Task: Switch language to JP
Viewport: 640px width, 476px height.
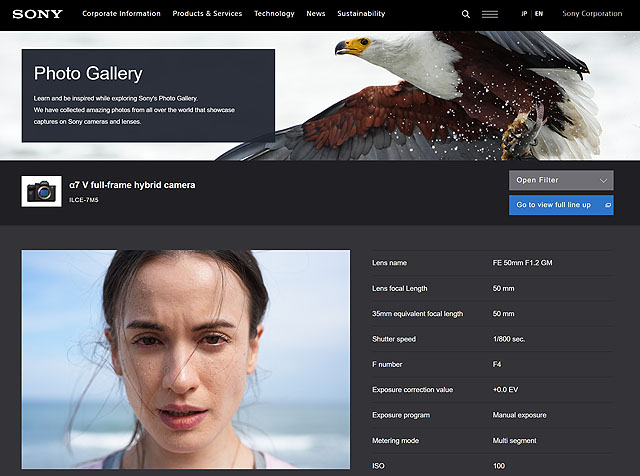Action: 525,14
